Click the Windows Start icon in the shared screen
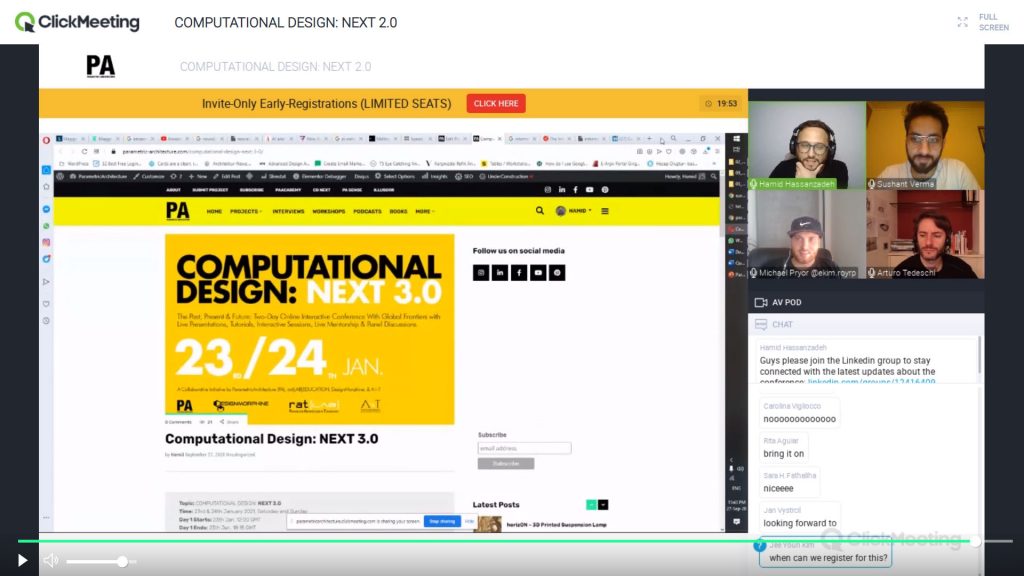Image resolution: width=1024 pixels, height=576 pixels. [737, 138]
